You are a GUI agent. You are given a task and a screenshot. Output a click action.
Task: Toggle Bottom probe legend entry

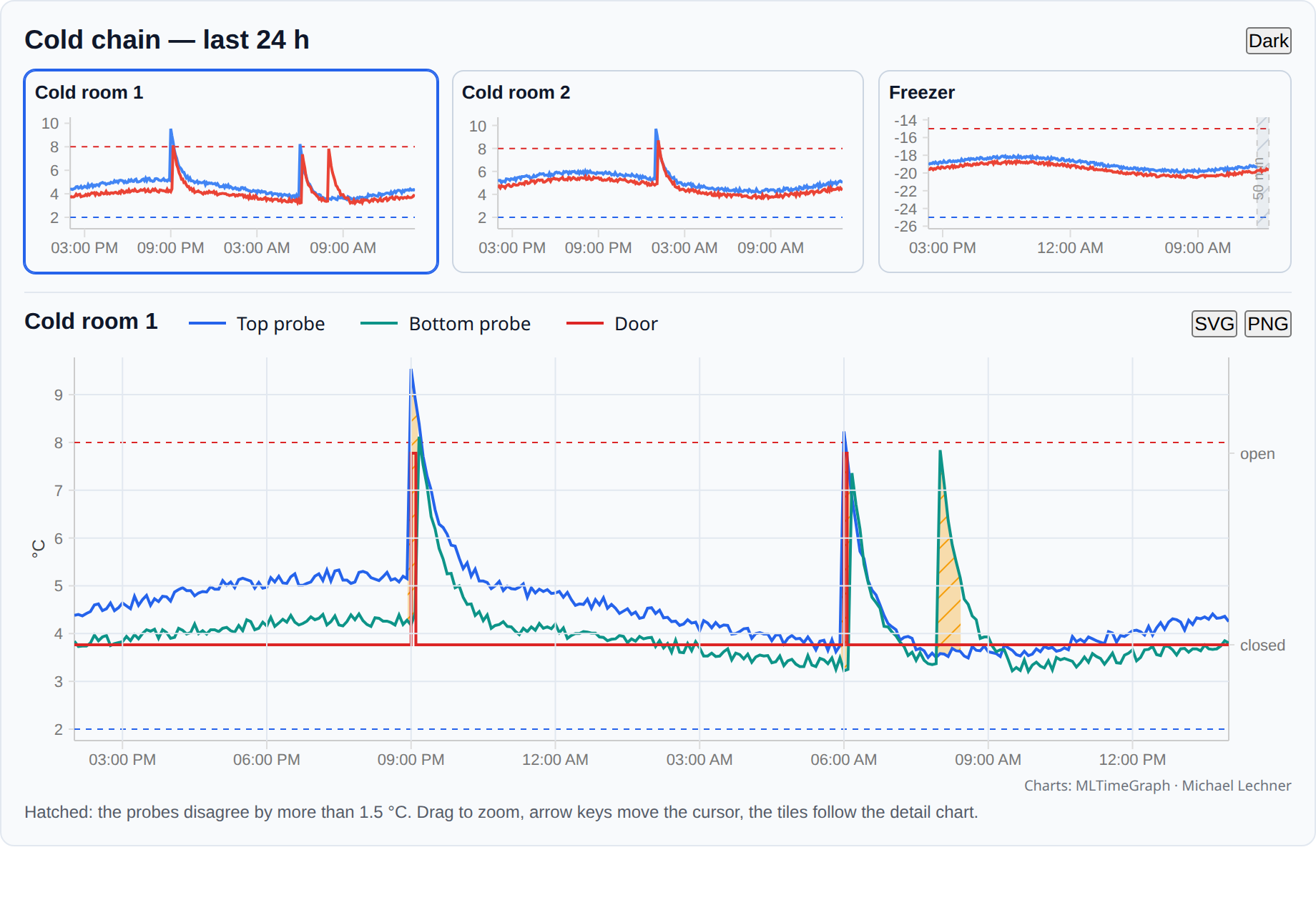click(x=446, y=324)
